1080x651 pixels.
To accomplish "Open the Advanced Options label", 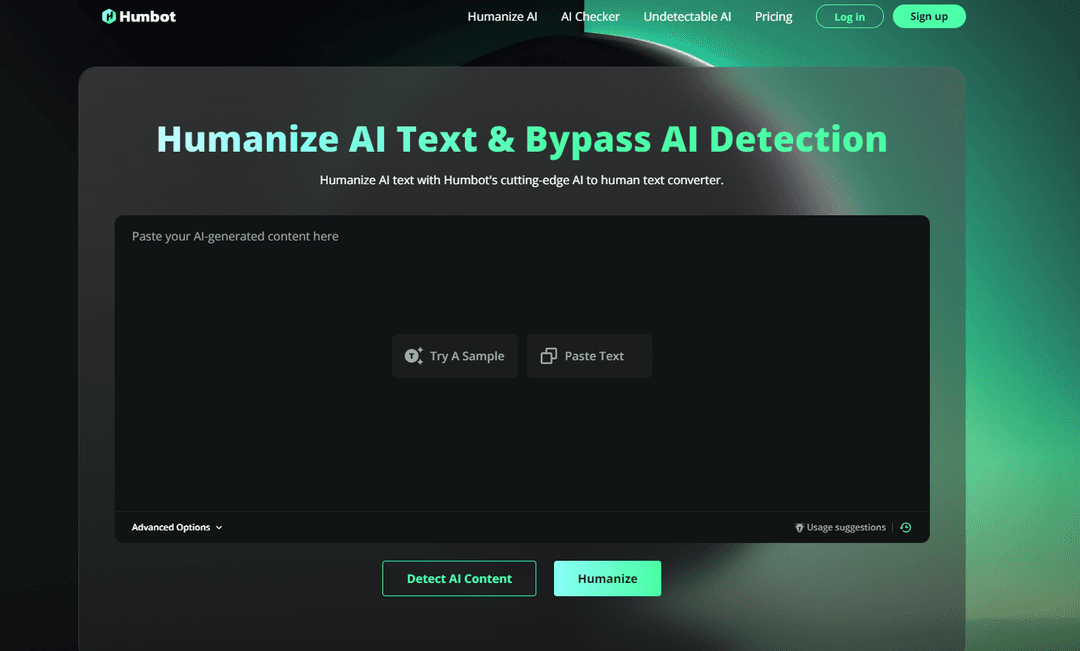I will point(171,527).
